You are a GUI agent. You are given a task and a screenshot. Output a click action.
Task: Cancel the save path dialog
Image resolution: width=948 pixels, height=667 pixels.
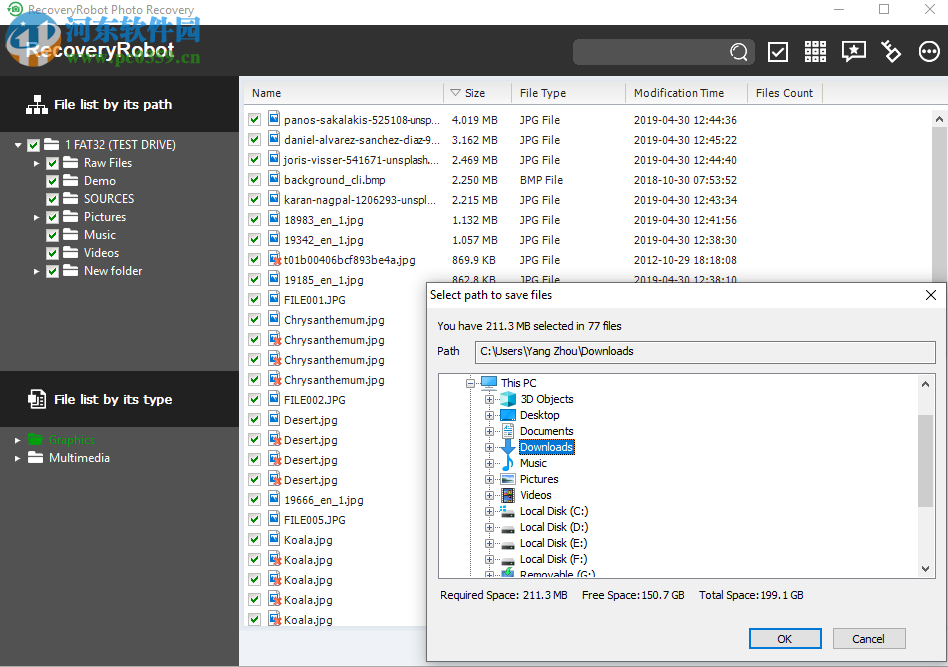[x=869, y=638]
